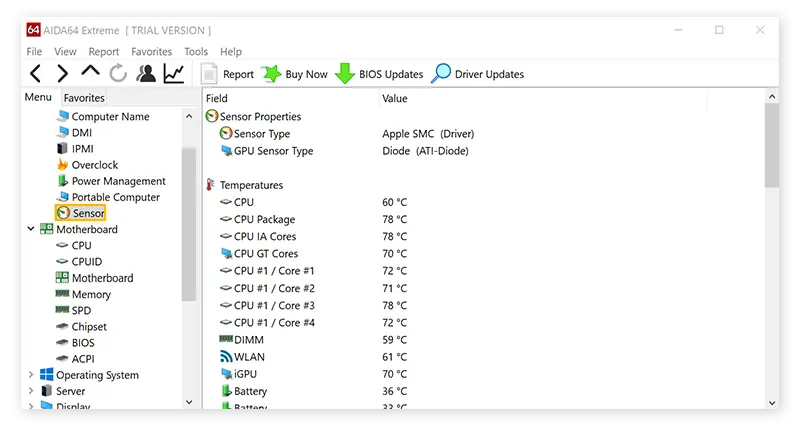Click the Report page icon
The width and height of the screenshot is (800, 427).
click(209, 74)
